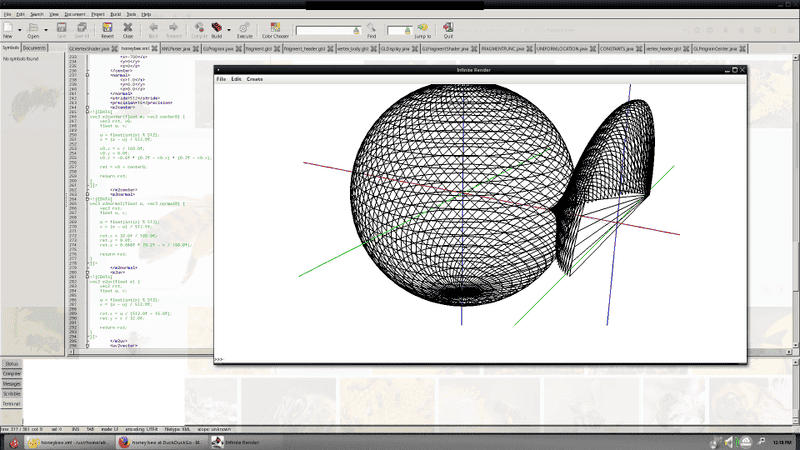Open the Edit menu in Infinite Render
The height and width of the screenshot is (450, 800).
tap(237, 78)
